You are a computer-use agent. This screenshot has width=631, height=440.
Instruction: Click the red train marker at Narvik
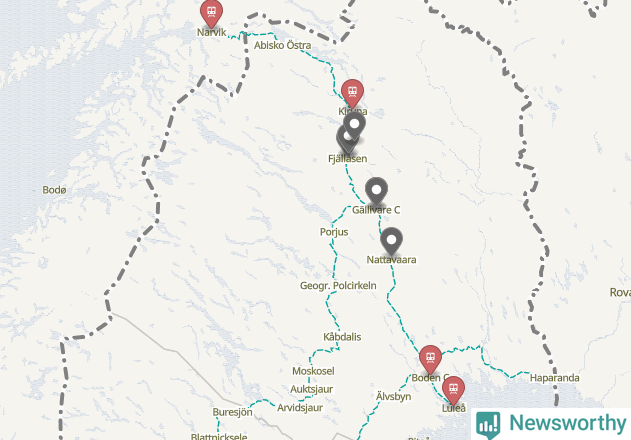(x=211, y=13)
